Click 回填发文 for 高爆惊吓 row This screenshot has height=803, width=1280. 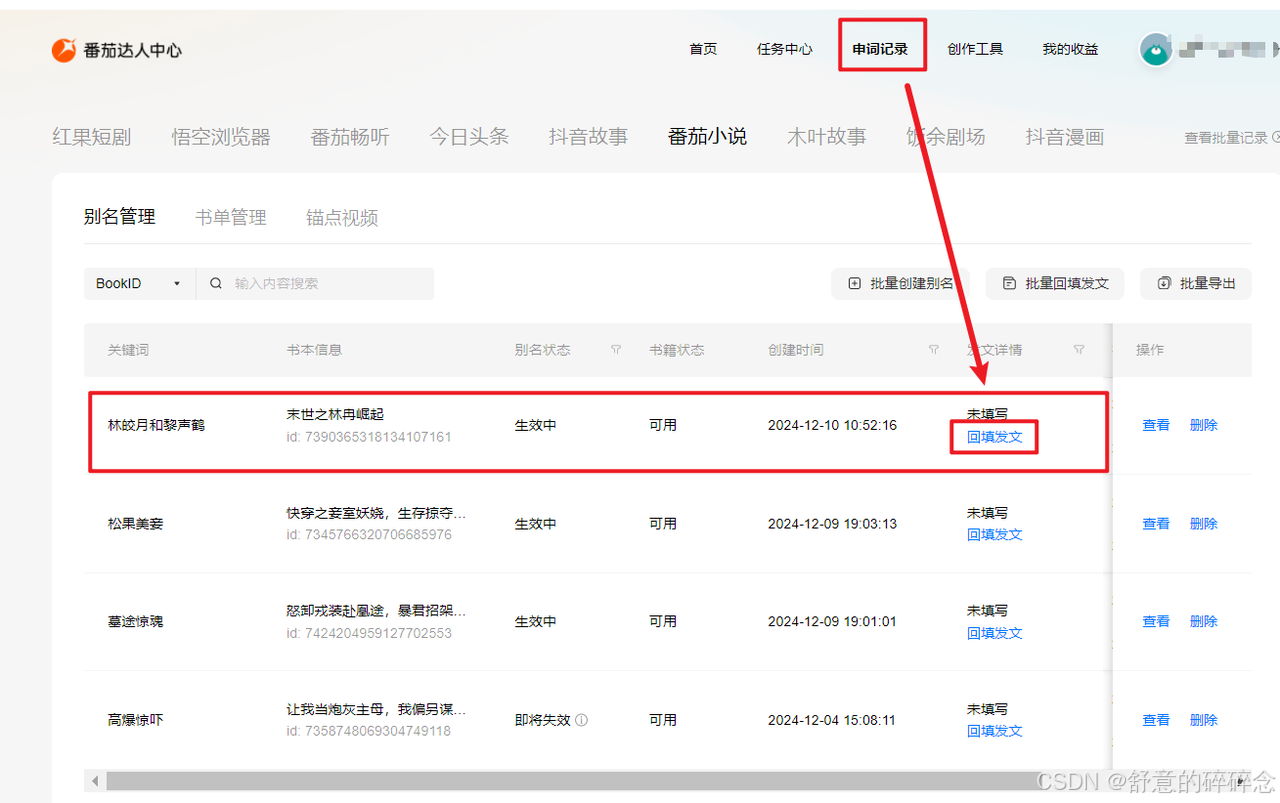click(995, 731)
